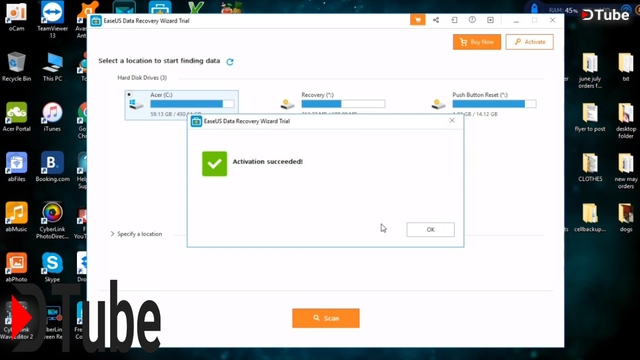Open the Skype desktop icon
Viewport: 640px width, 360px height.
[52, 267]
